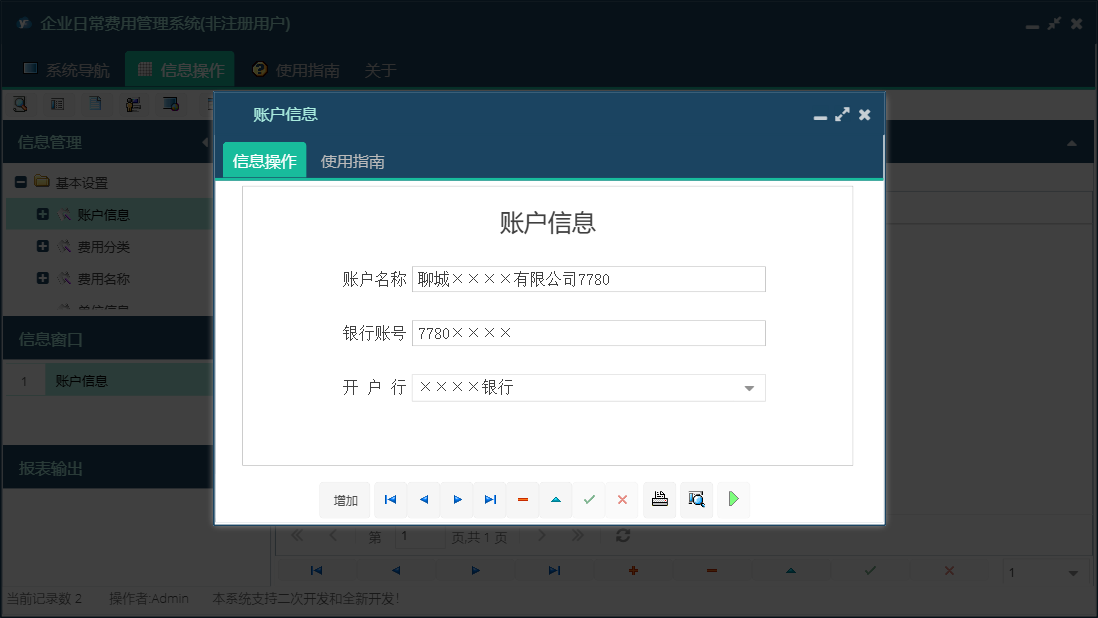
Task: Open print preview icon next to print
Action: (696, 499)
